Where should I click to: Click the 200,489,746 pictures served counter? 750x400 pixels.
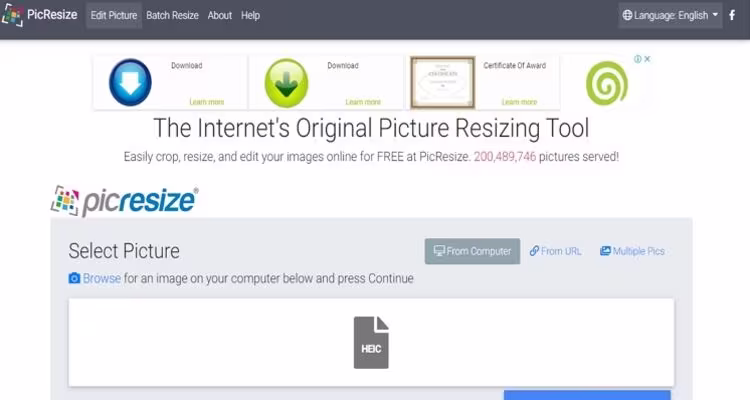(x=505, y=157)
